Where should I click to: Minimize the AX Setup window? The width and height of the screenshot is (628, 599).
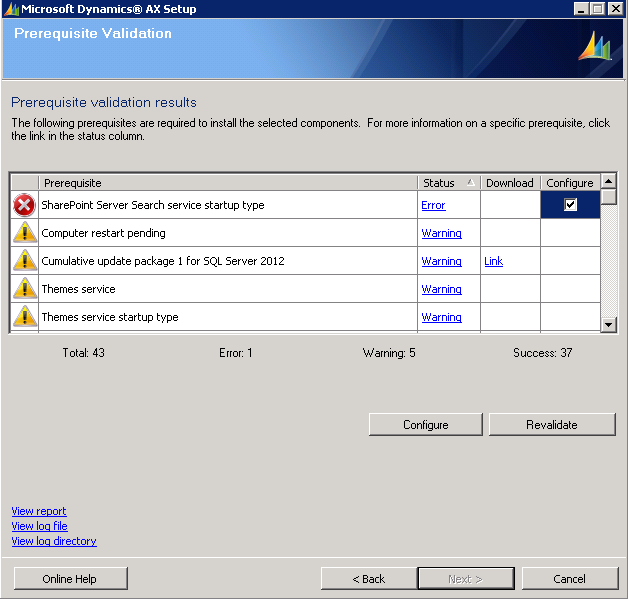pyautogui.click(x=581, y=8)
